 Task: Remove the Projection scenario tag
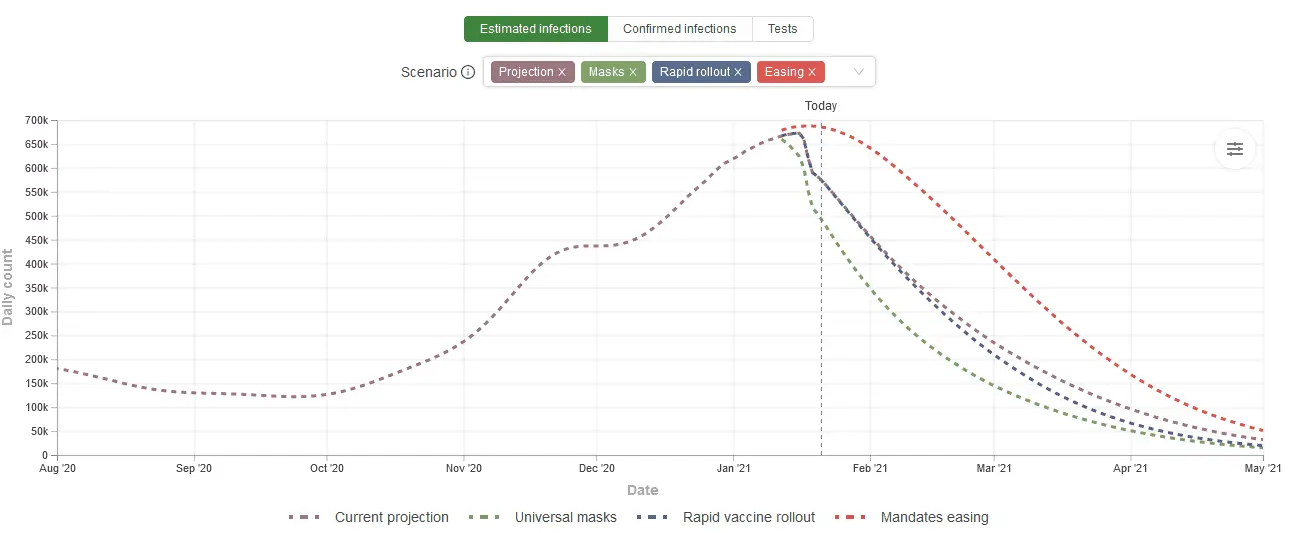562,72
